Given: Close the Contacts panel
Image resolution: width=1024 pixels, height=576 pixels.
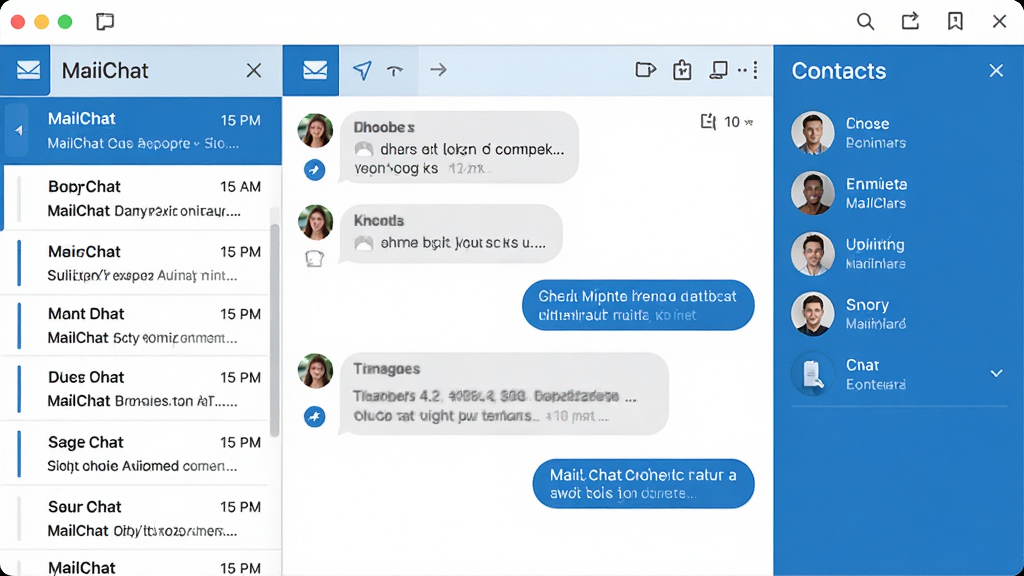Looking at the screenshot, I should pos(996,71).
